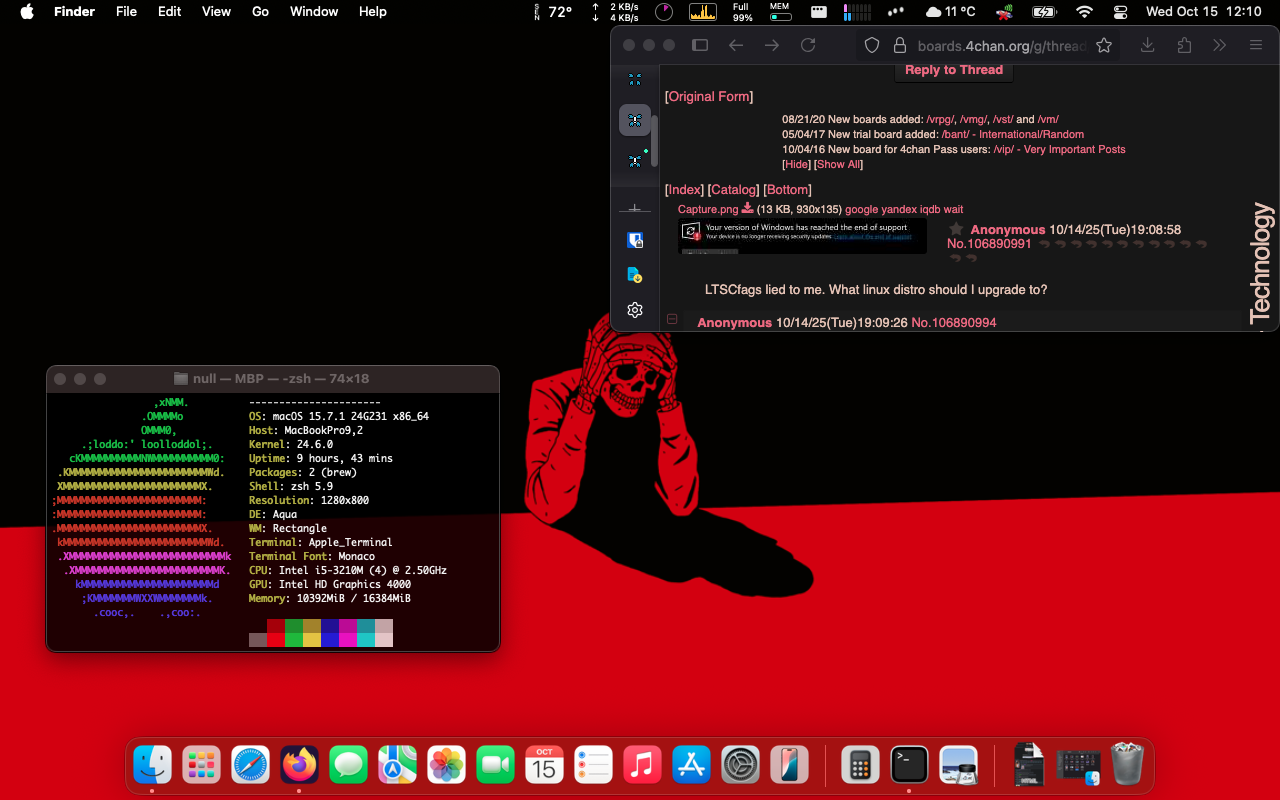Viewport: 1280px width, 800px height.
Task: Click the gray block in neofetch palette
Action: (x=258, y=640)
